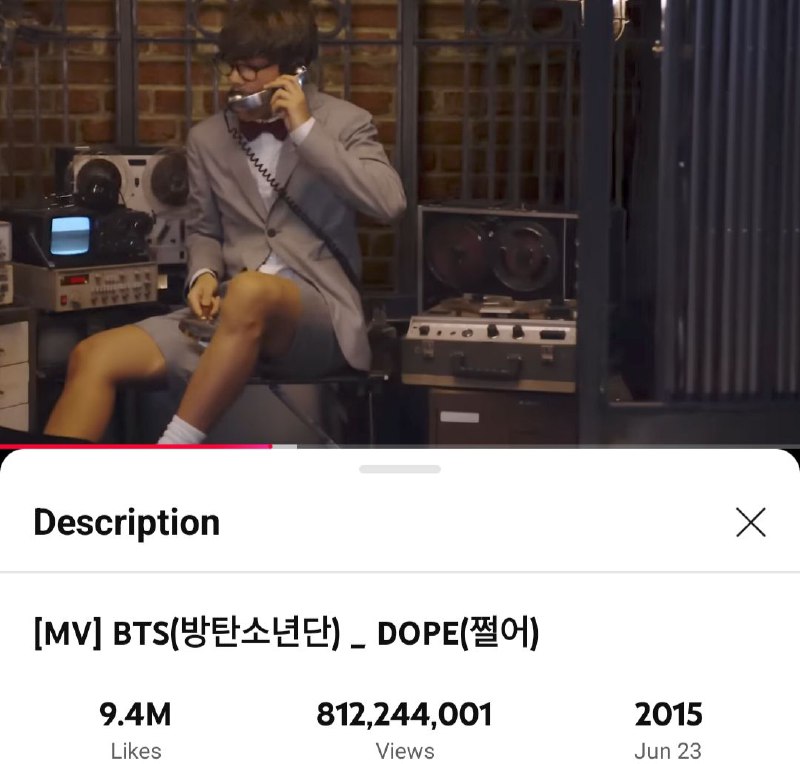Click the Views label
The width and height of the screenshot is (800, 764).
(405, 751)
